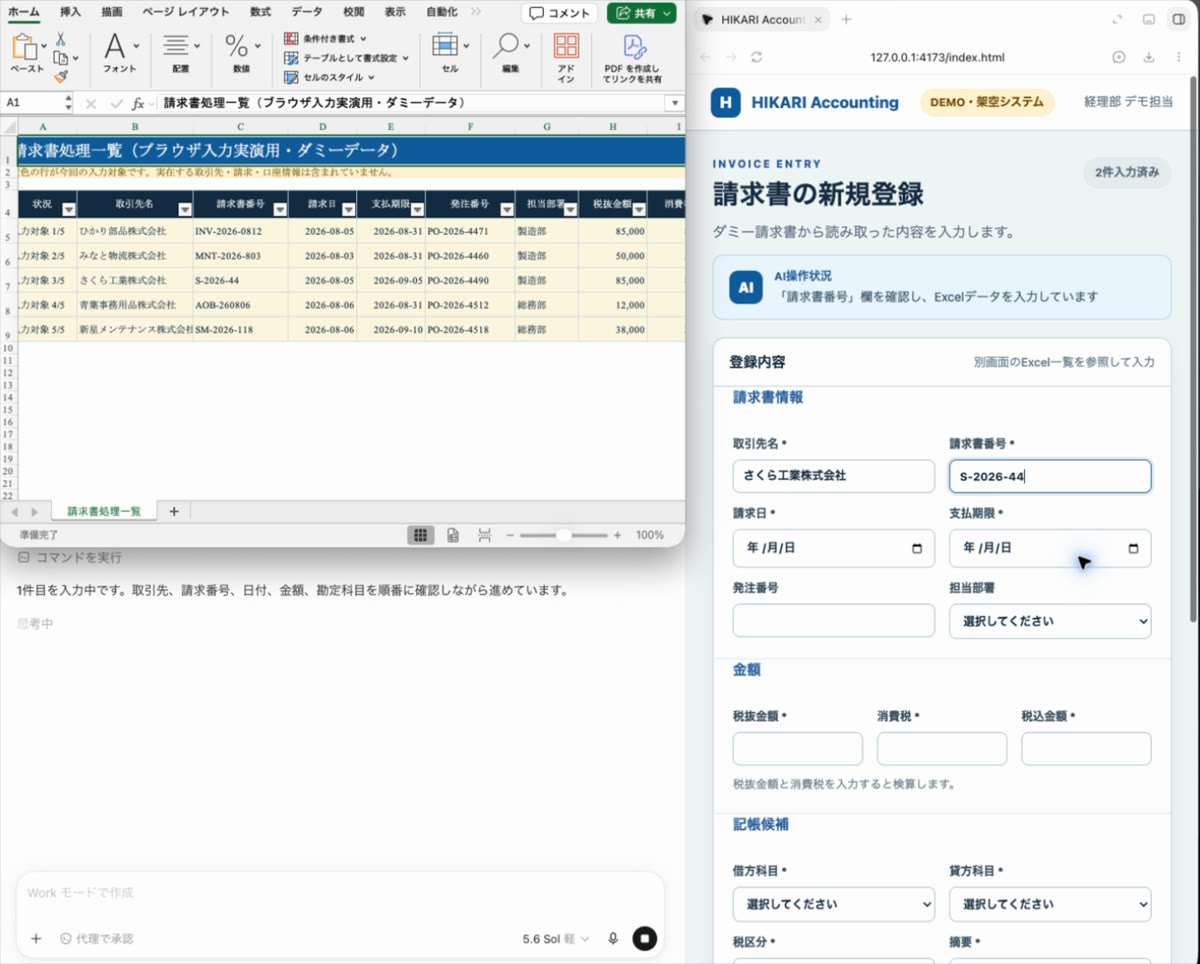The width and height of the screenshot is (1200, 964).
Task: Open the 5.6 Sol model selector
Action: pyautogui.click(x=556, y=939)
